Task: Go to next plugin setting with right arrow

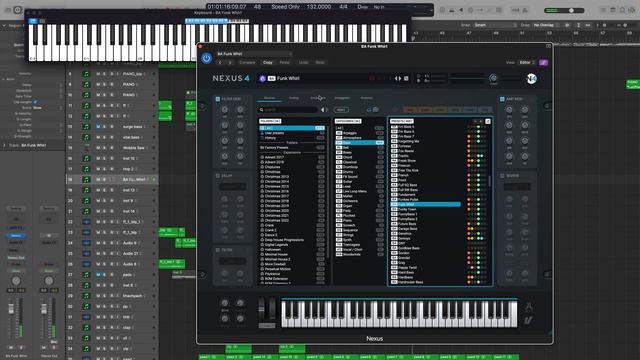Action: pyautogui.click(x=230, y=62)
